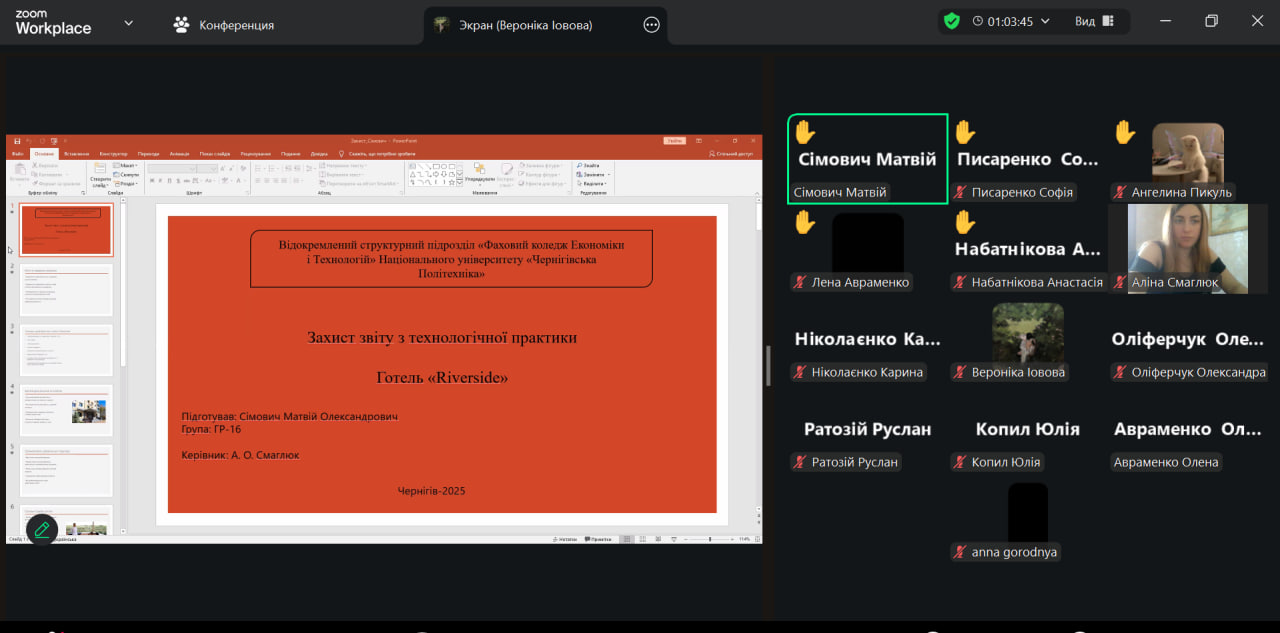Open the Вставлення ribbon tab in PowerPoint
Screen dimensions: 1280x633
pos(76,154)
